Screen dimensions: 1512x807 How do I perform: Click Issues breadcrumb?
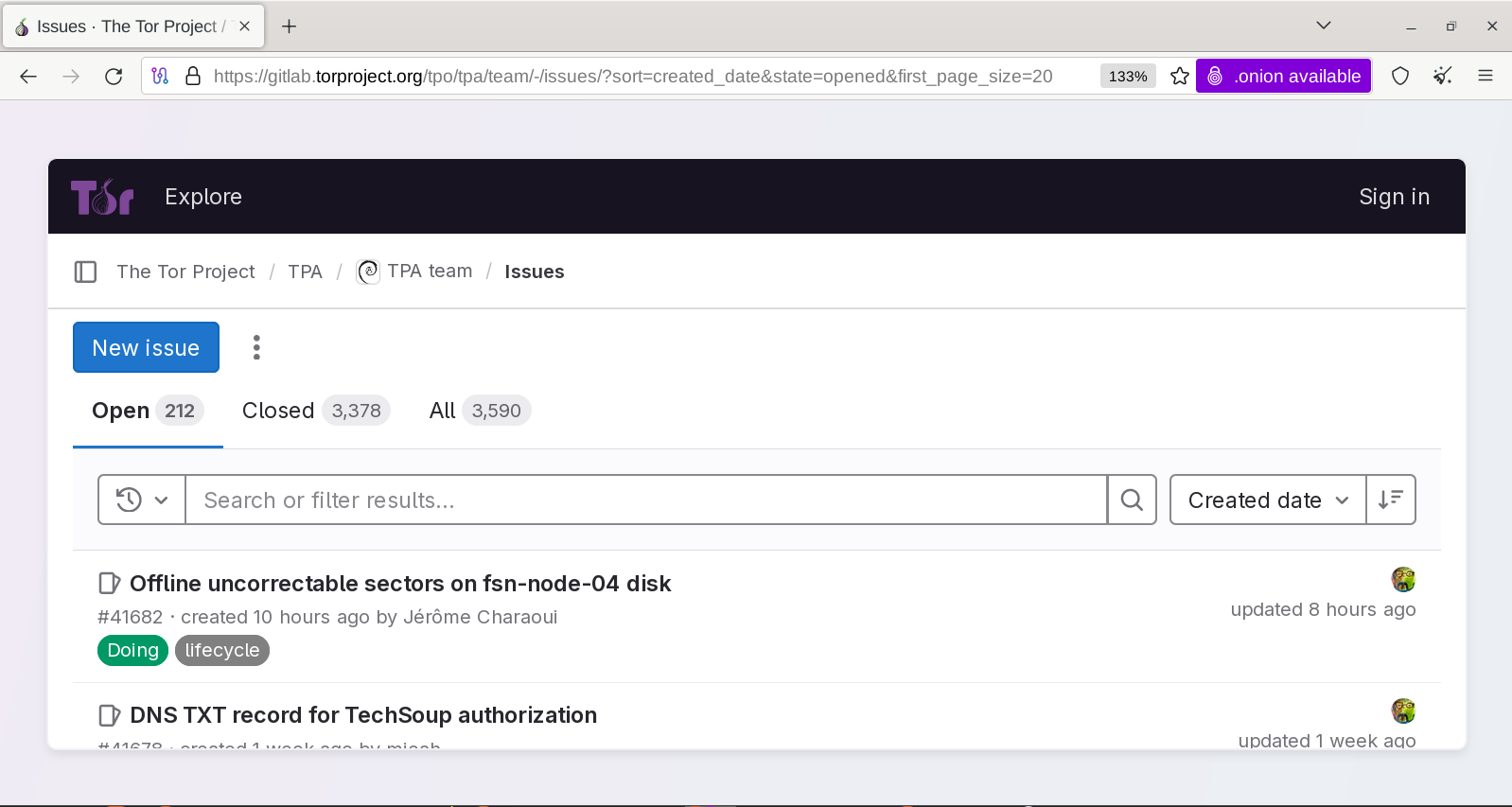point(535,272)
